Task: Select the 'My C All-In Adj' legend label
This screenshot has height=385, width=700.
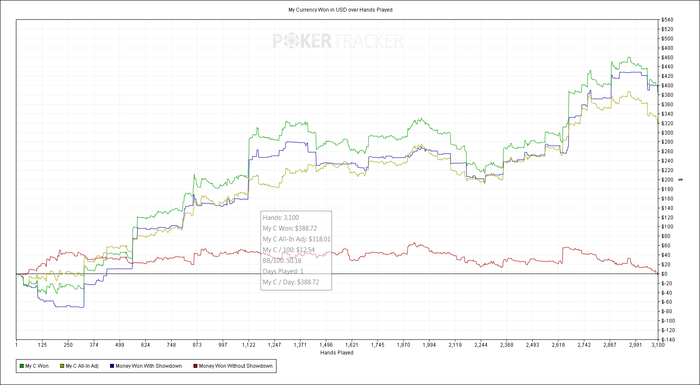Action: (x=82, y=366)
